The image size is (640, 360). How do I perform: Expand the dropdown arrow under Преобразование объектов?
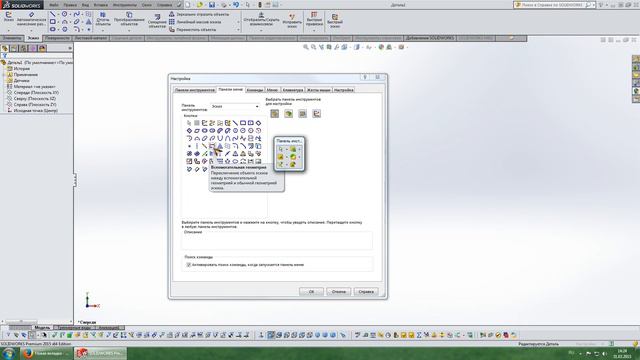coord(129,30)
